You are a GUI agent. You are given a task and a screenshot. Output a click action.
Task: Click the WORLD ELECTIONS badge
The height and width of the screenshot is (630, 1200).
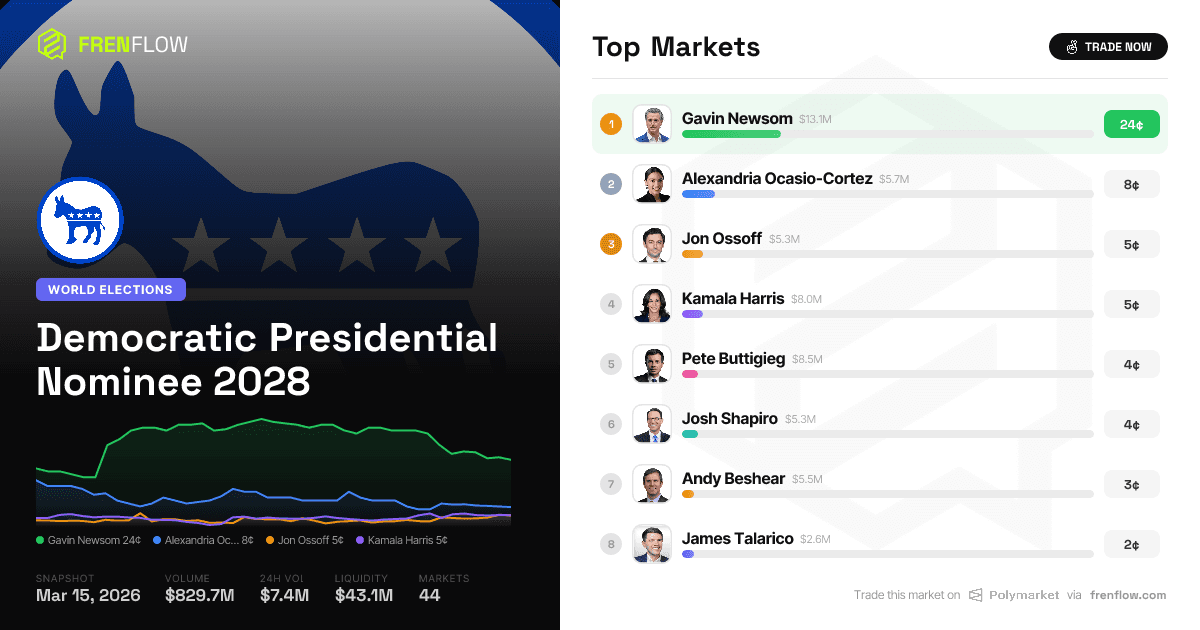coord(111,289)
